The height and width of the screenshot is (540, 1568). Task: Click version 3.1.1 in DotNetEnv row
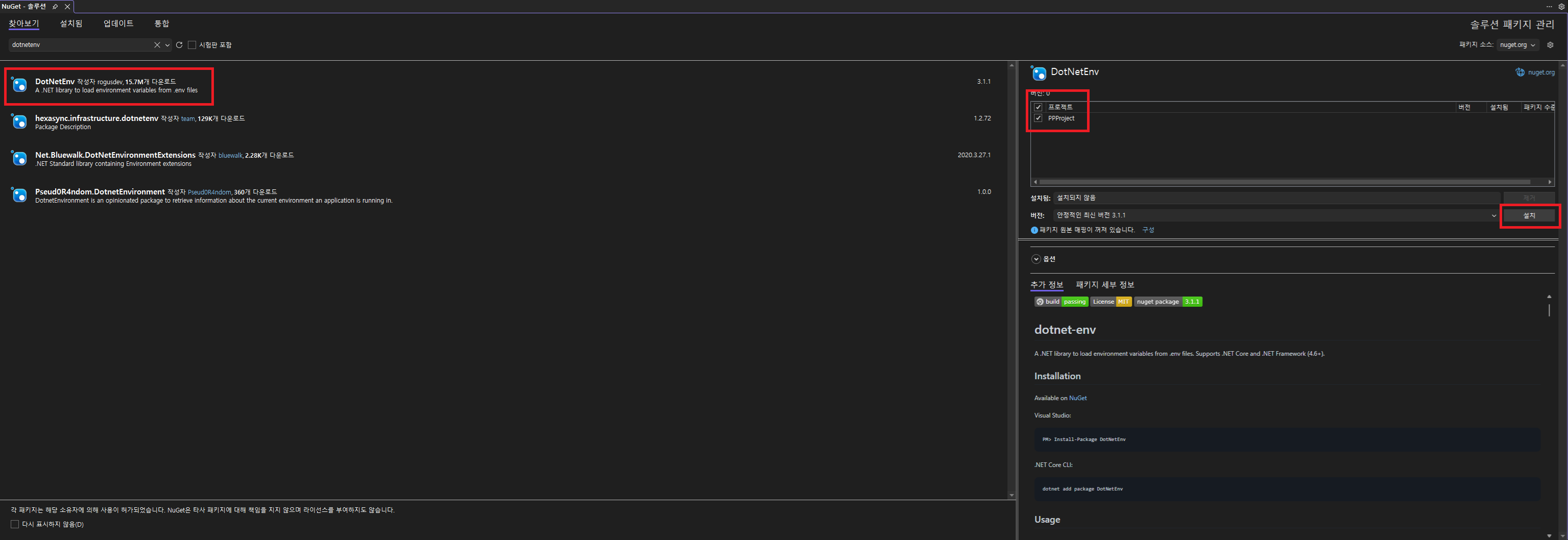pyautogui.click(x=984, y=82)
